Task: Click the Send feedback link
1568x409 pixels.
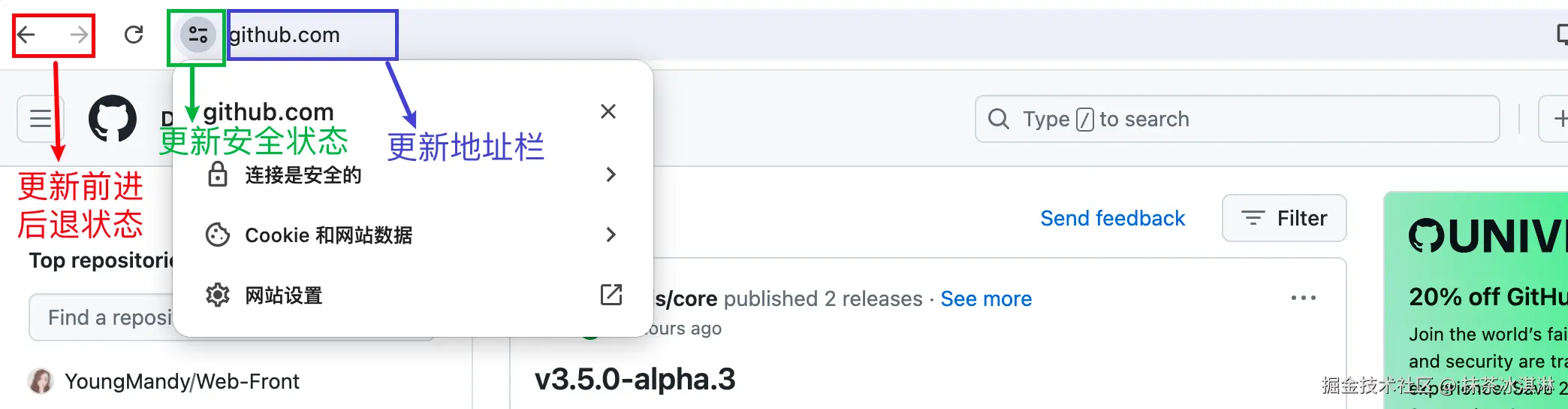Action: [1112, 219]
